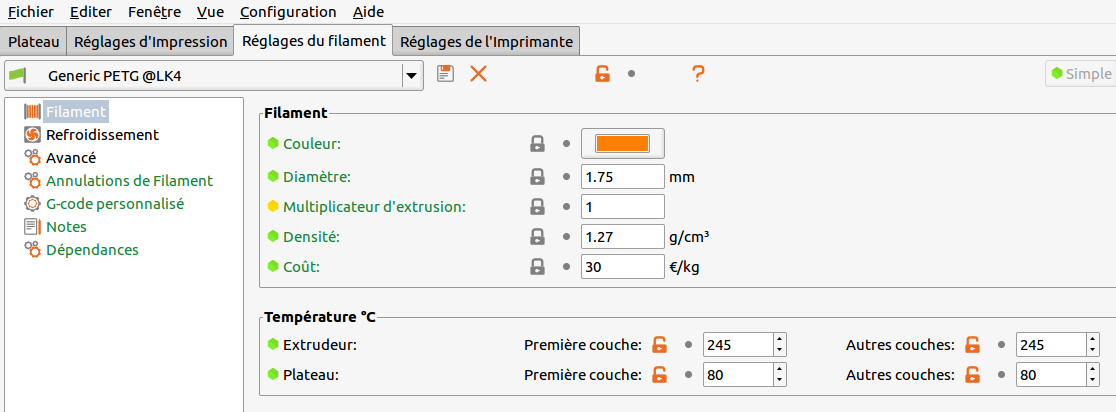The width and height of the screenshot is (1116, 412).
Task: Click the orange unlocked padlock in toolbar
Action: tap(603, 73)
